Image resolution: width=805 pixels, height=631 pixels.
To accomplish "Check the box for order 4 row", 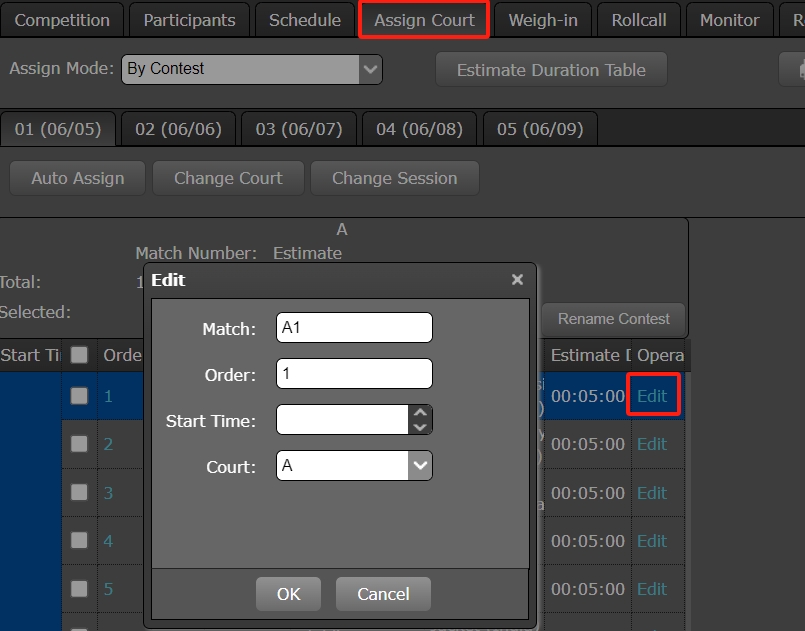I will tap(79, 541).
